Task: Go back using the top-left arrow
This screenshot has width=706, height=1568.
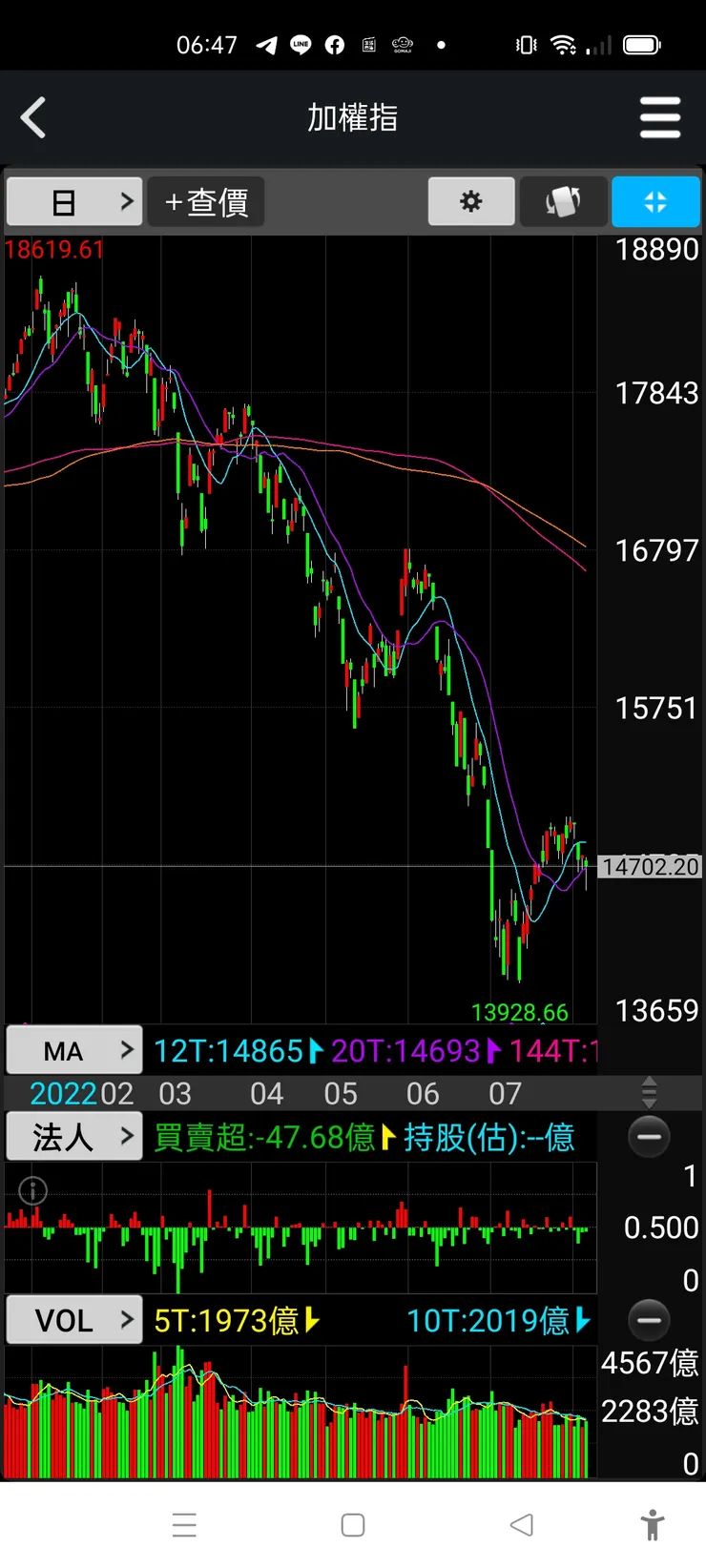Action: click(x=33, y=118)
